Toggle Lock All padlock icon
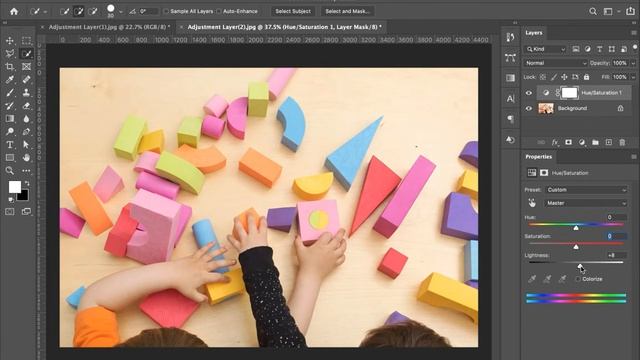This screenshot has width=640, height=360. [587, 77]
